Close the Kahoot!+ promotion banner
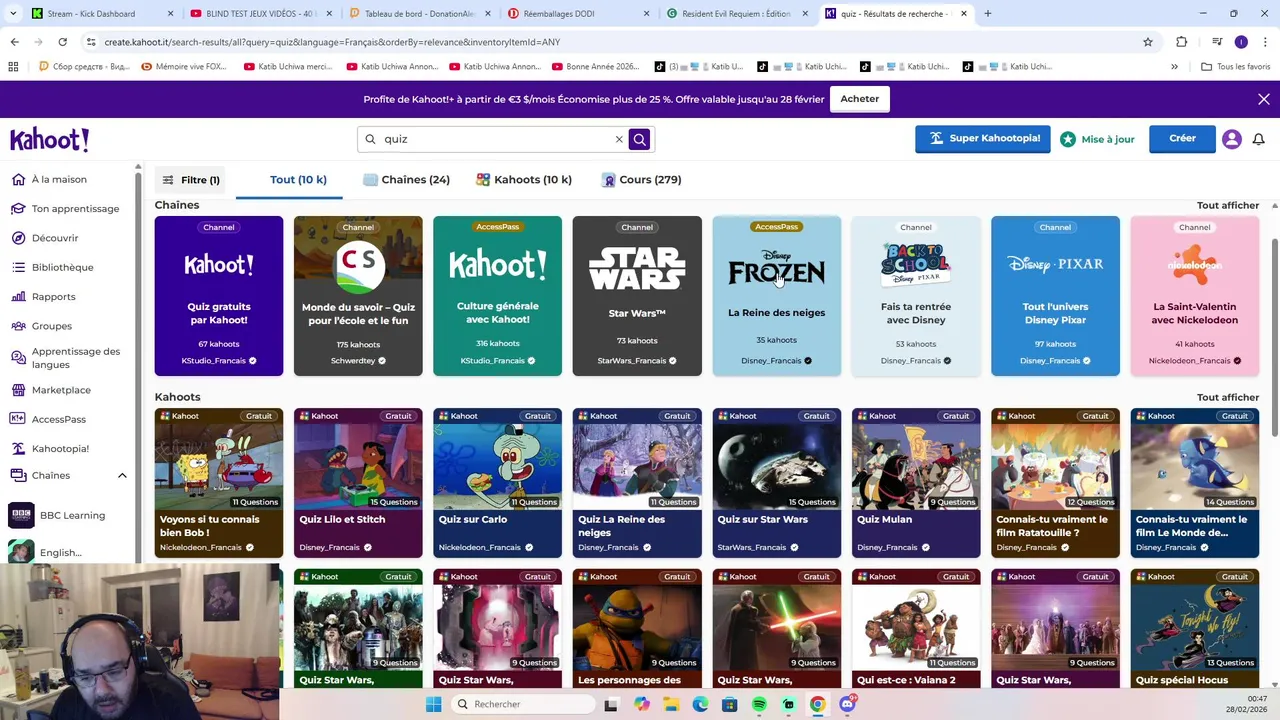 click(1264, 99)
